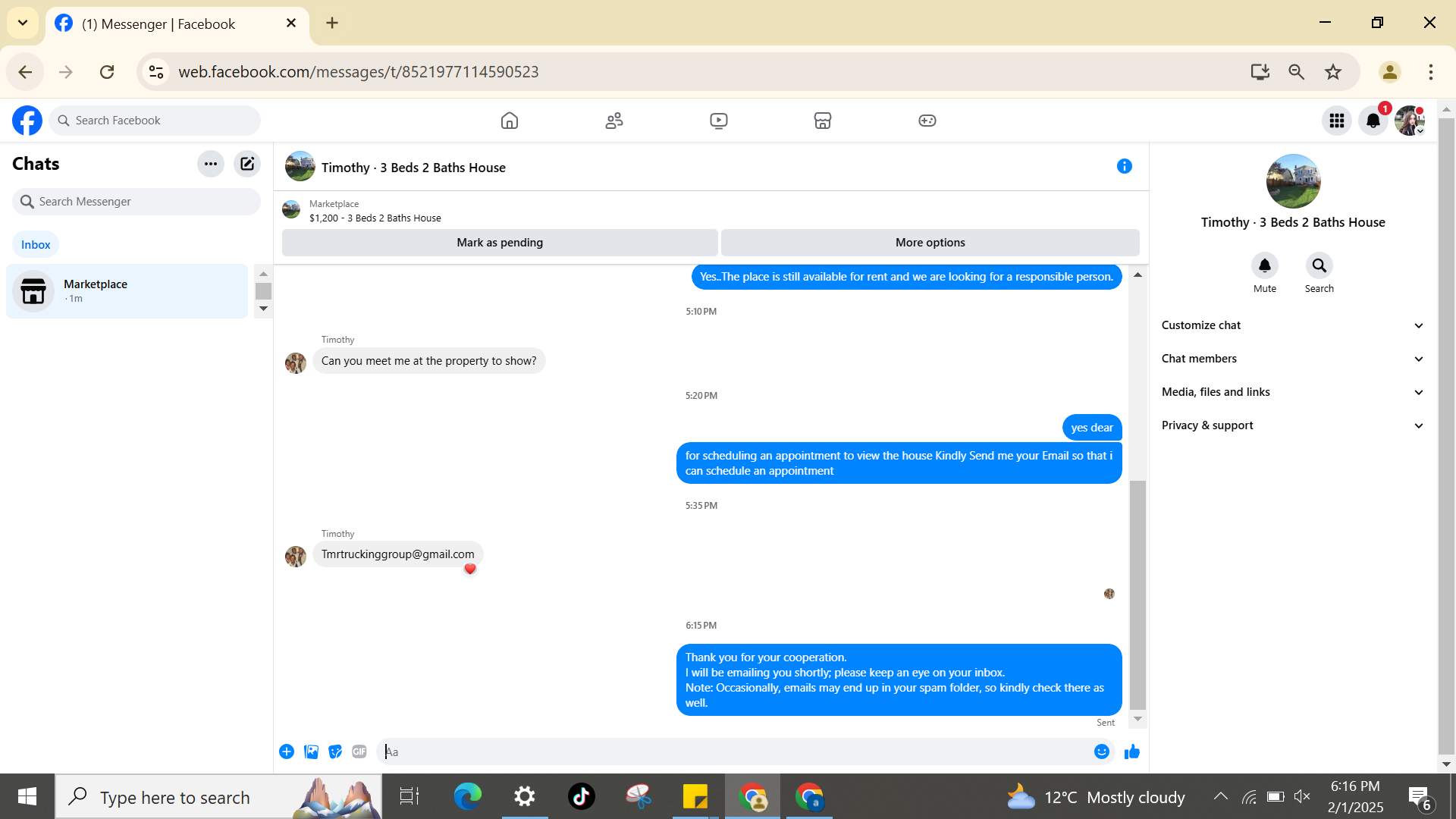Click the notifications bell icon

[1373, 121]
